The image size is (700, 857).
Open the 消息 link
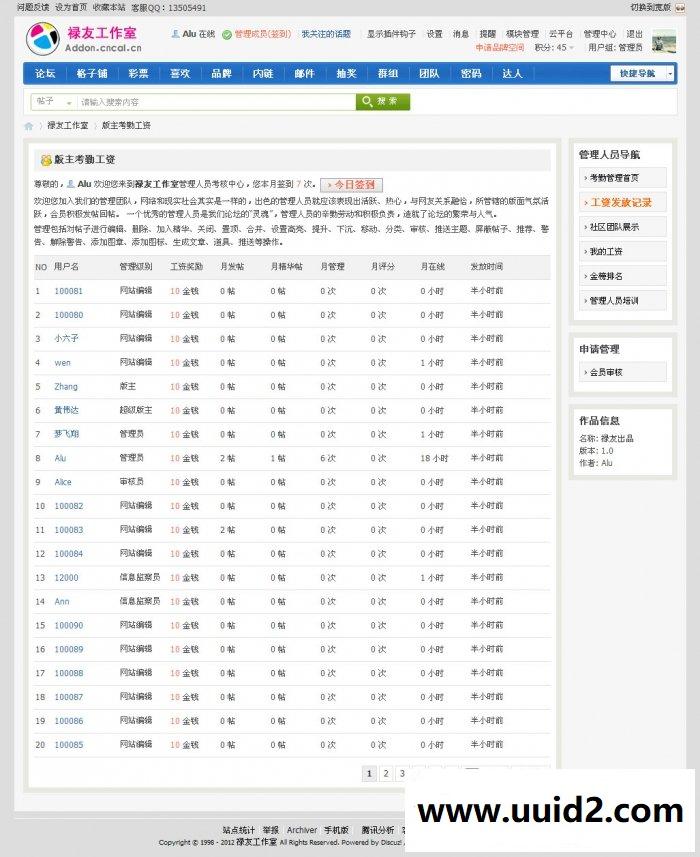click(461, 34)
